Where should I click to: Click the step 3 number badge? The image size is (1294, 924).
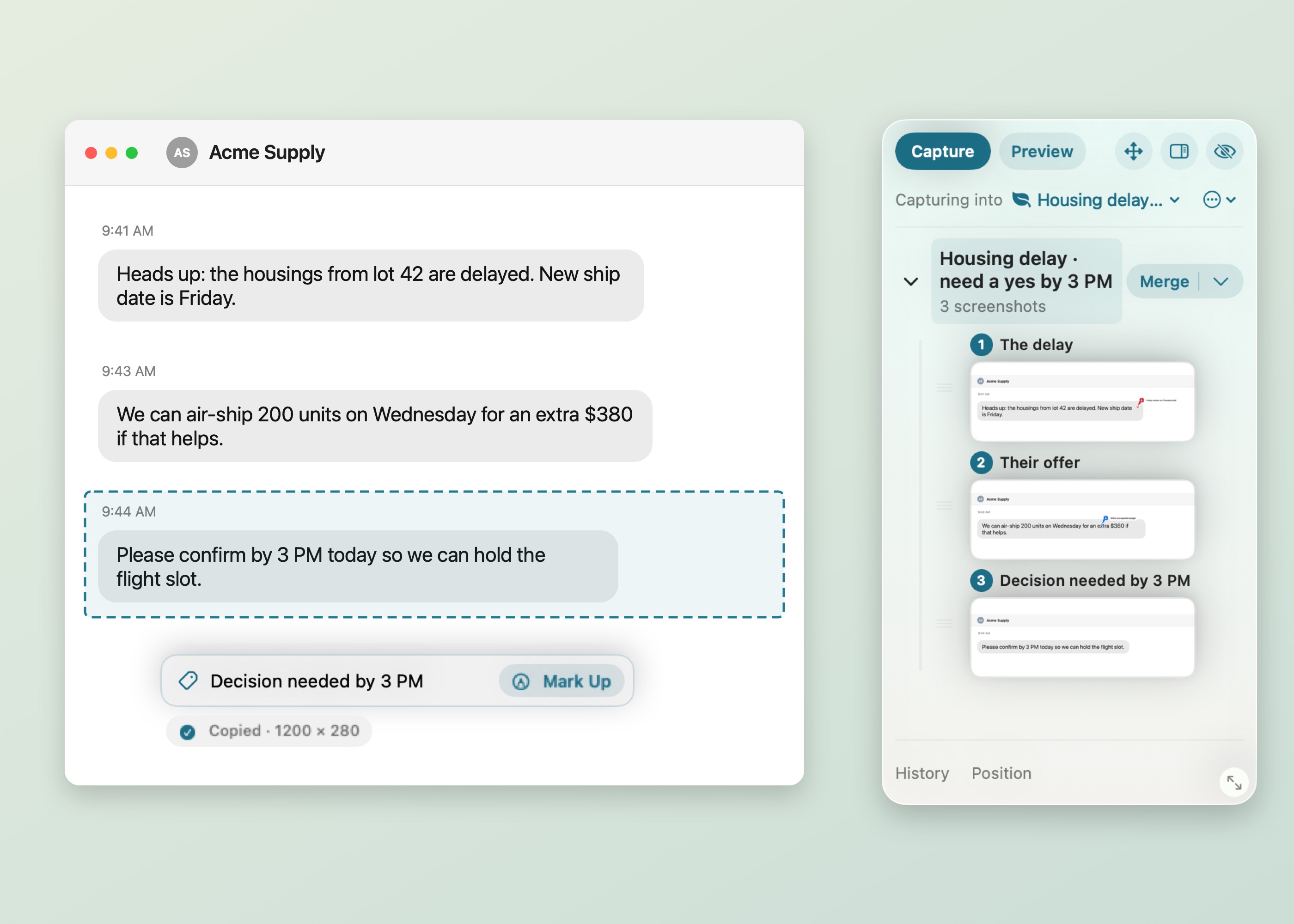click(x=981, y=580)
